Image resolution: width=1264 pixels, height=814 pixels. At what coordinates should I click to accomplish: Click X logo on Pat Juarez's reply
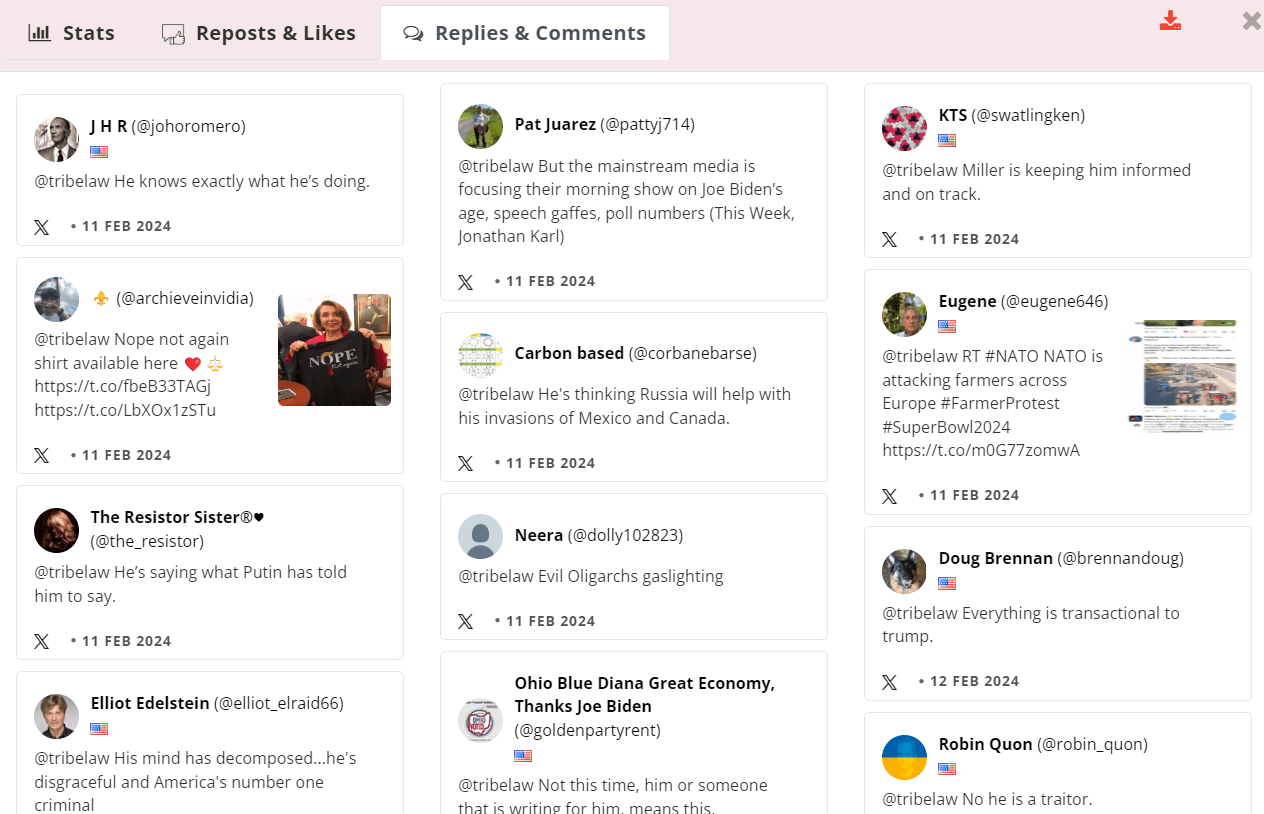click(465, 282)
